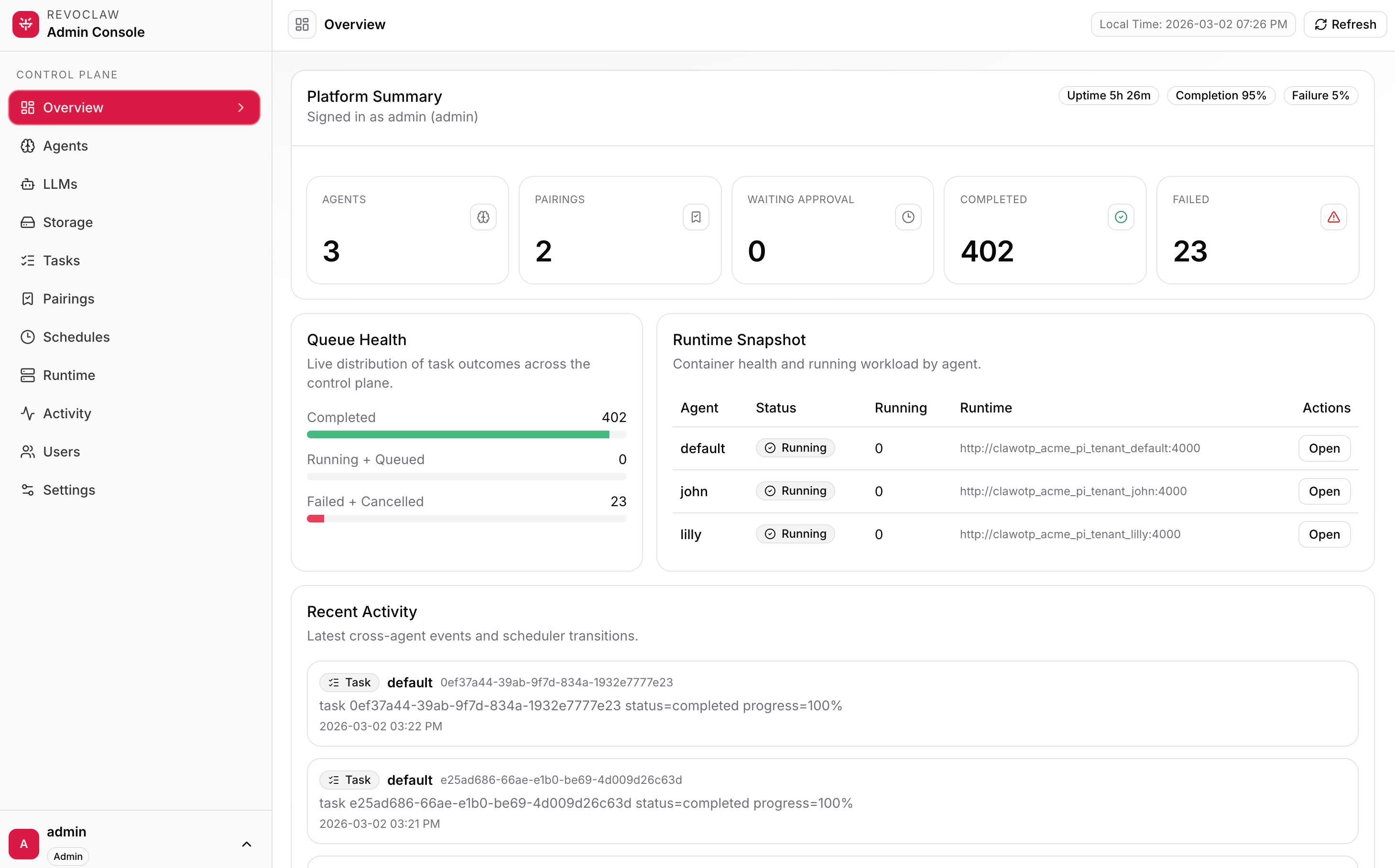The width and height of the screenshot is (1395, 868).
Task: Click the Pairings bookmark icon in the card
Action: pyautogui.click(x=695, y=217)
